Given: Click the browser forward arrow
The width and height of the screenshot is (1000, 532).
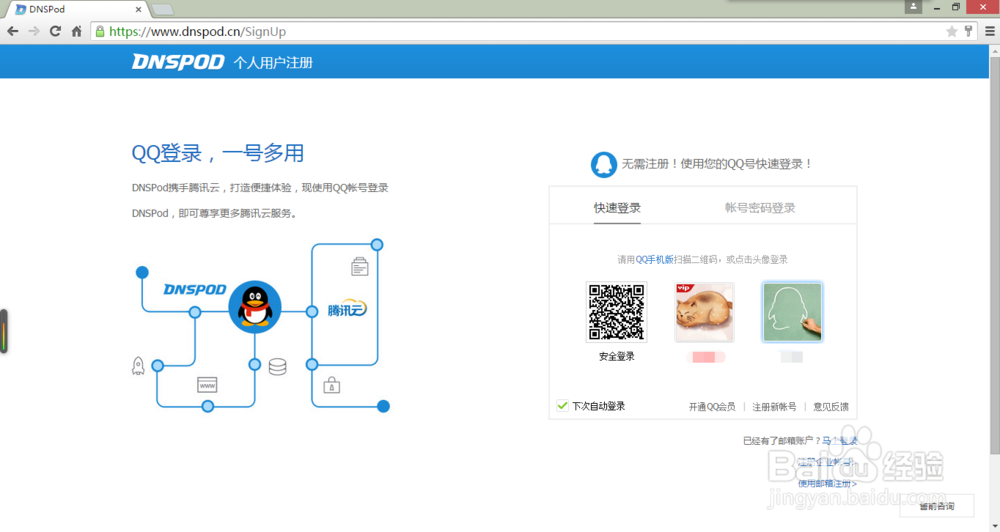Looking at the screenshot, I should coord(34,31).
